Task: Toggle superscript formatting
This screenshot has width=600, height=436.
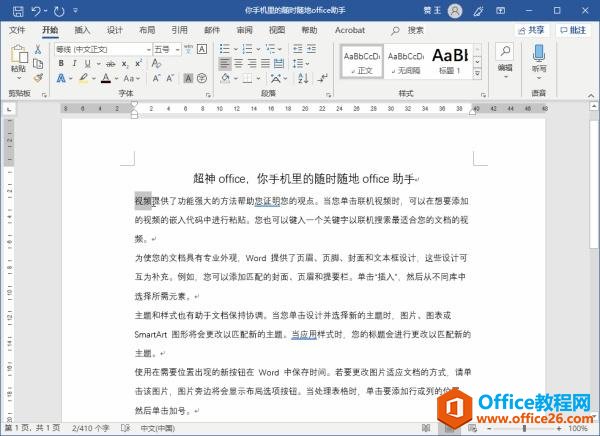Action: point(138,64)
